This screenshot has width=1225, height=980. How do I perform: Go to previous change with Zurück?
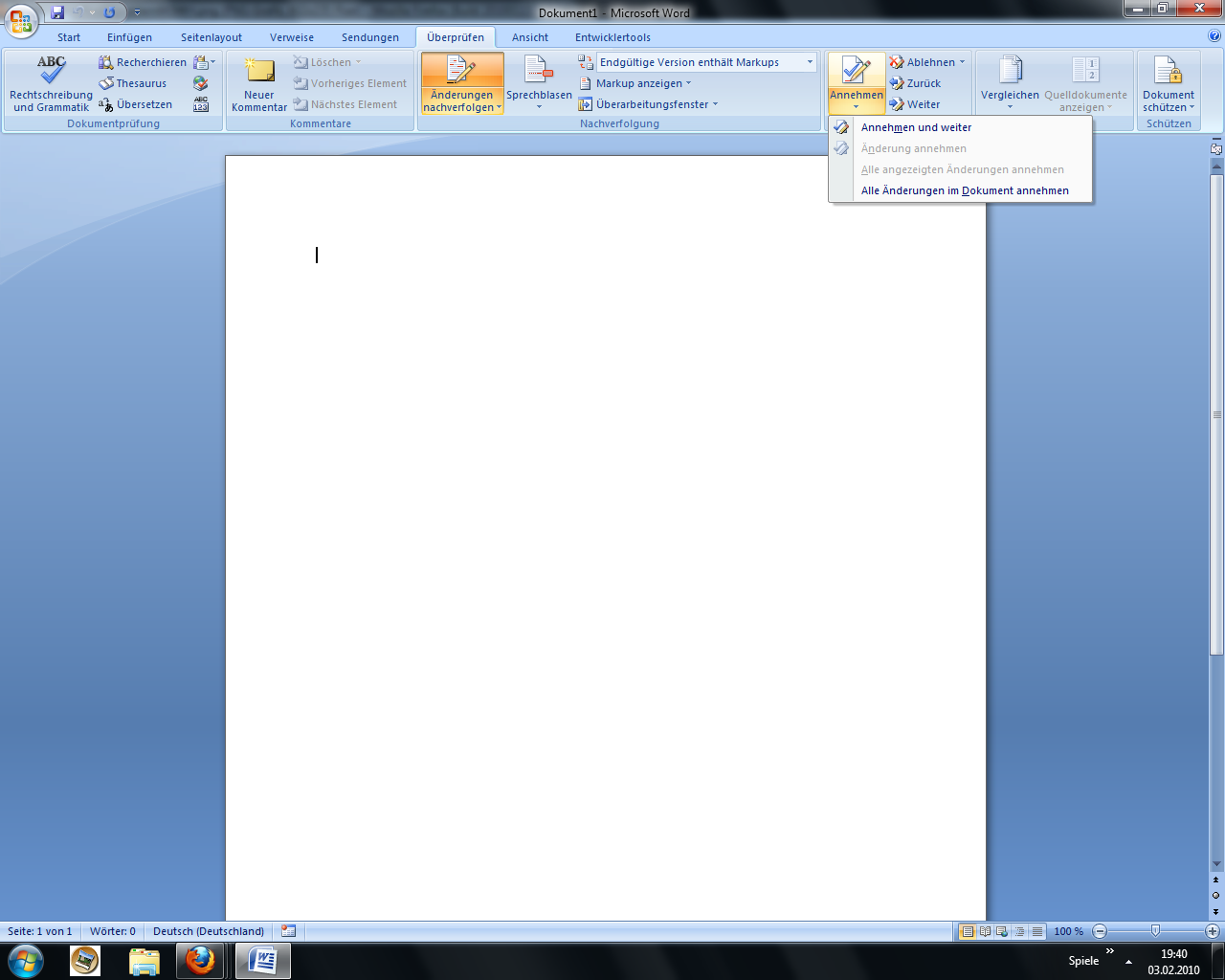(915, 83)
